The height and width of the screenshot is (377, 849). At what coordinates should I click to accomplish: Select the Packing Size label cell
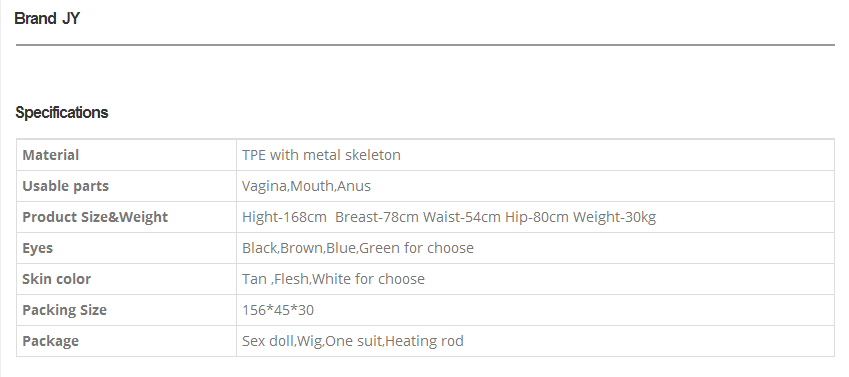click(x=127, y=310)
